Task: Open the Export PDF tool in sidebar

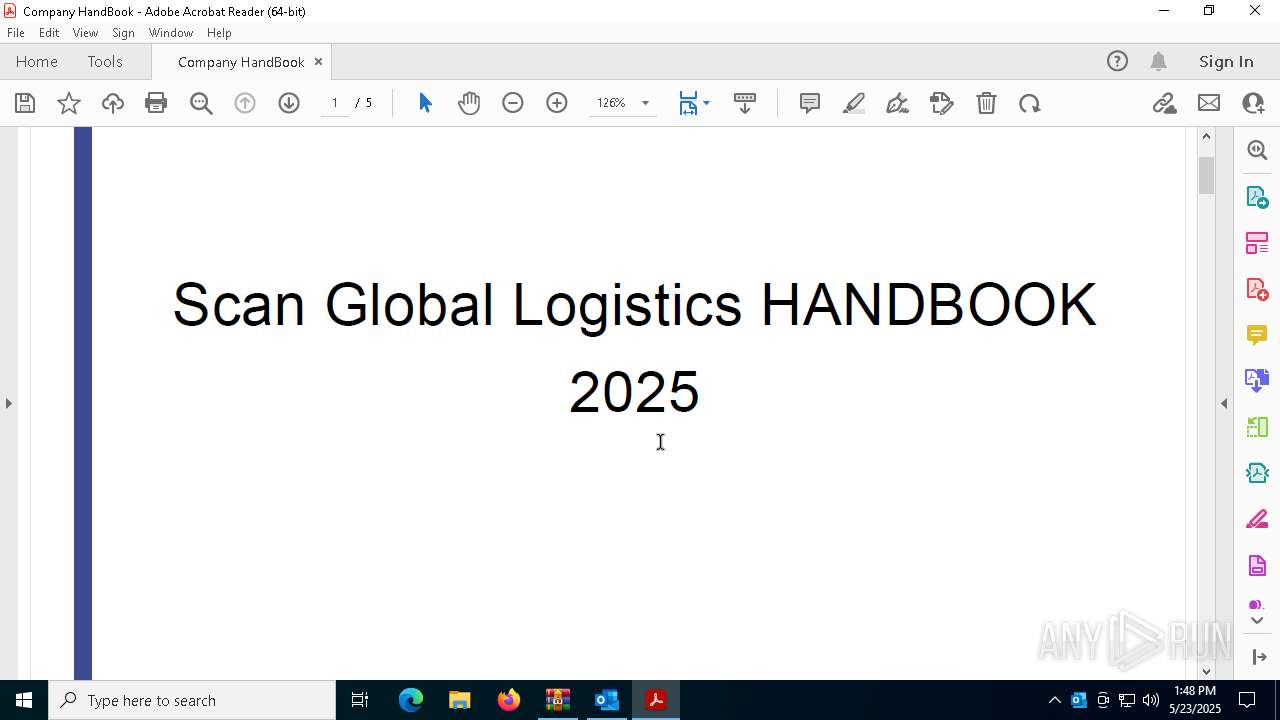Action: 1257,196
